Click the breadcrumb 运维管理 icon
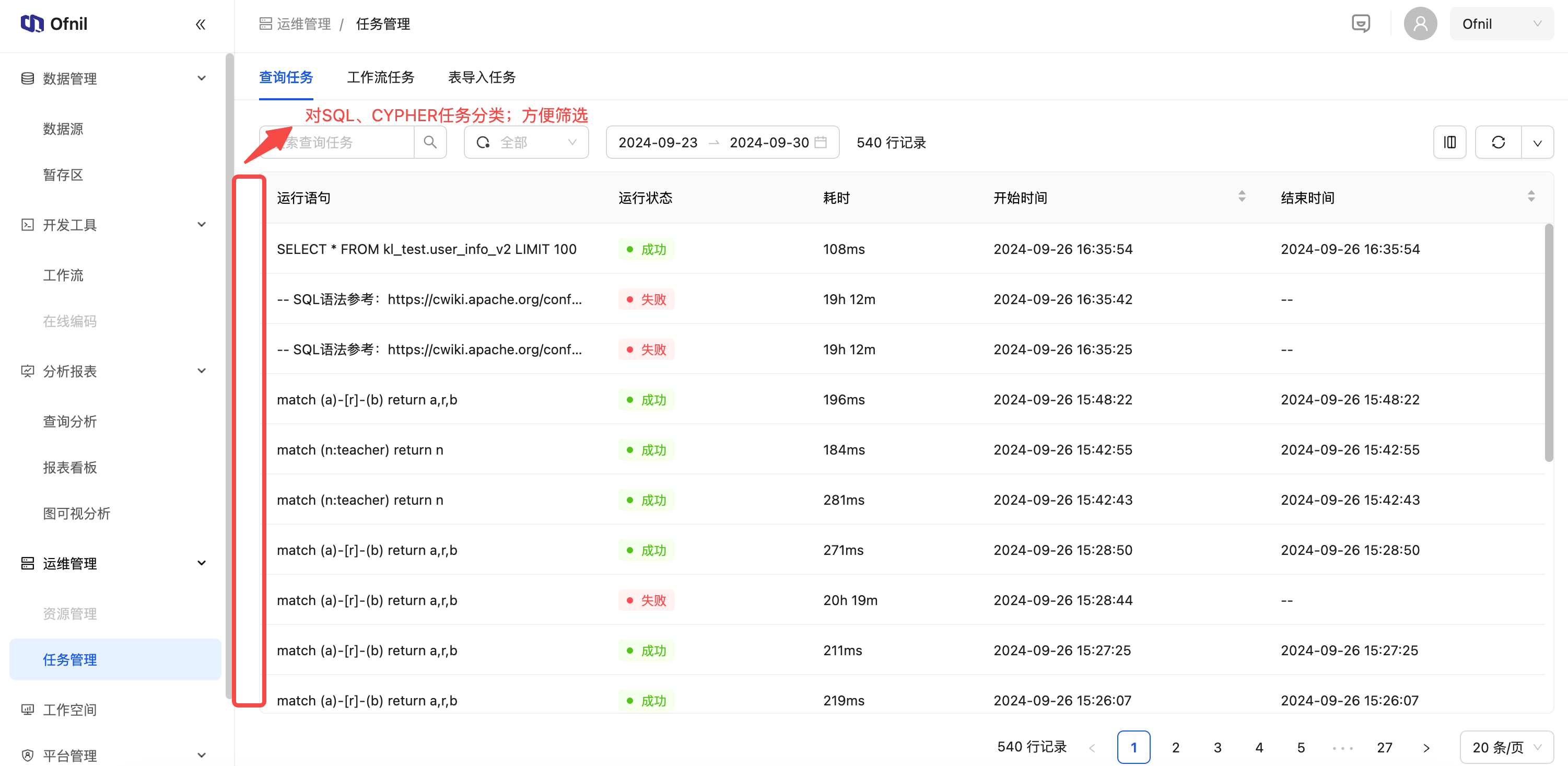 [265, 24]
